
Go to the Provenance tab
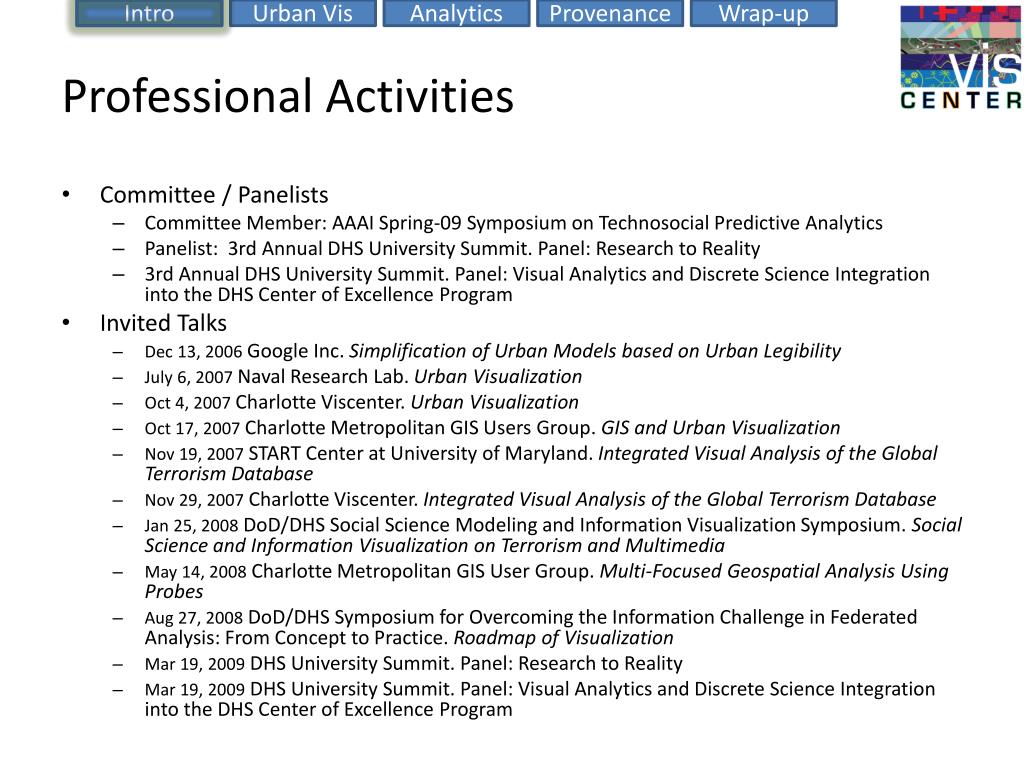click(x=610, y=14)
